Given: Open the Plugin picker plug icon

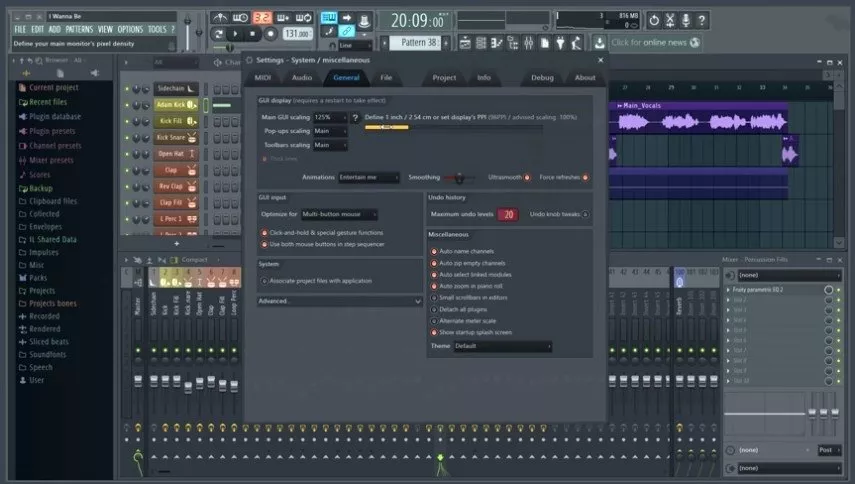Looking at the screenshot, I should coord(560,43).
